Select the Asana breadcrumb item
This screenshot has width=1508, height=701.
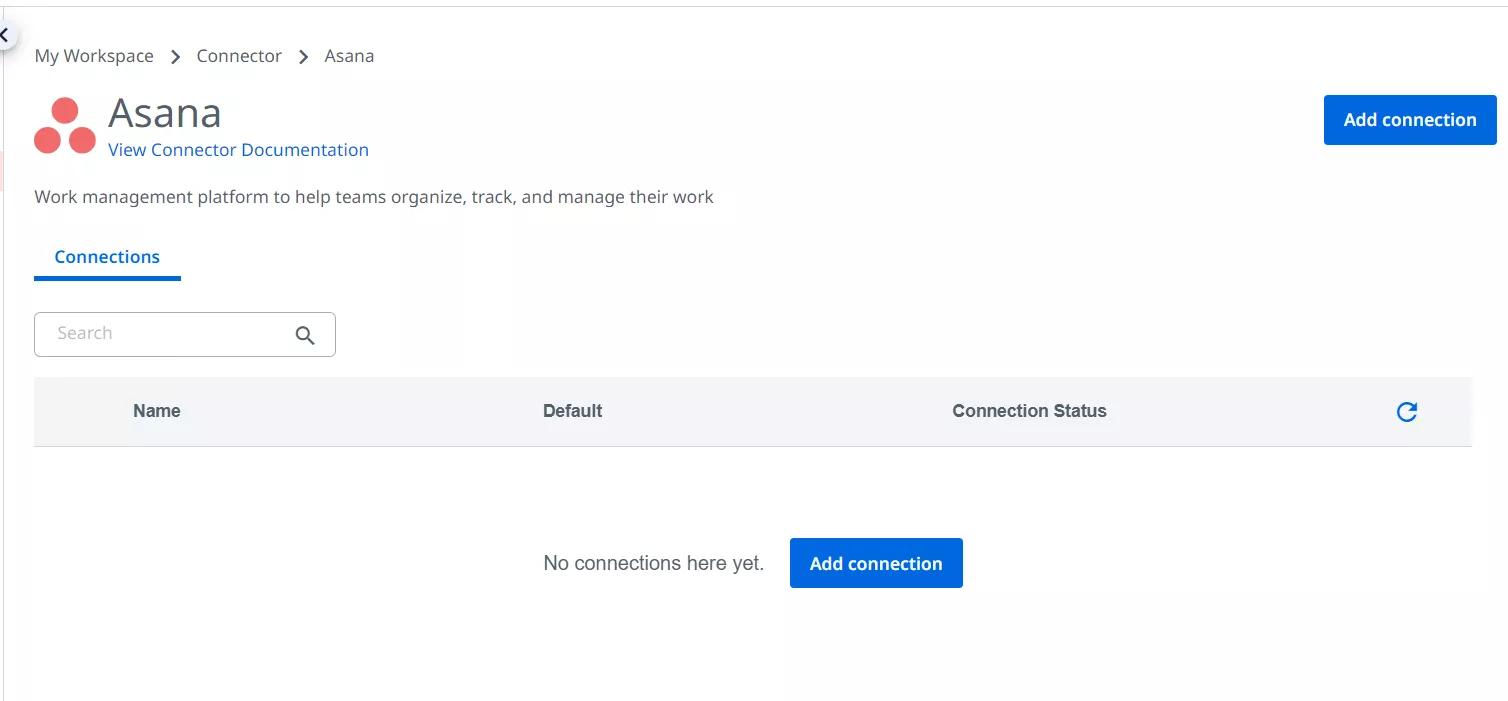[x=349, y=56]
